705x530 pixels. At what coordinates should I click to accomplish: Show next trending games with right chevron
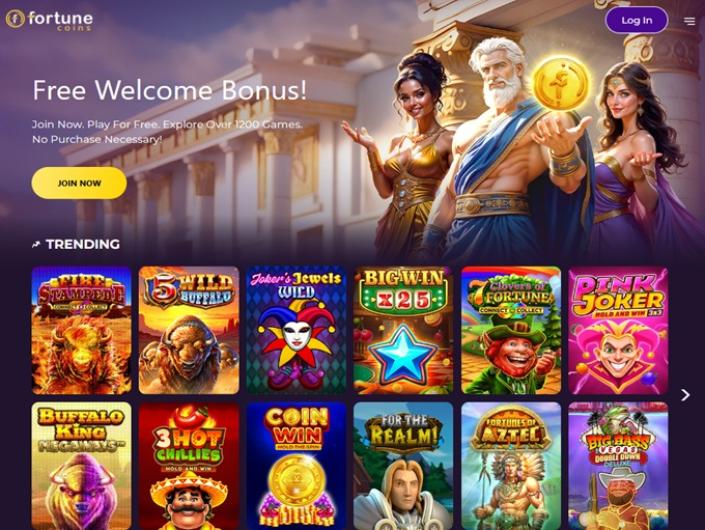[685, 395]
